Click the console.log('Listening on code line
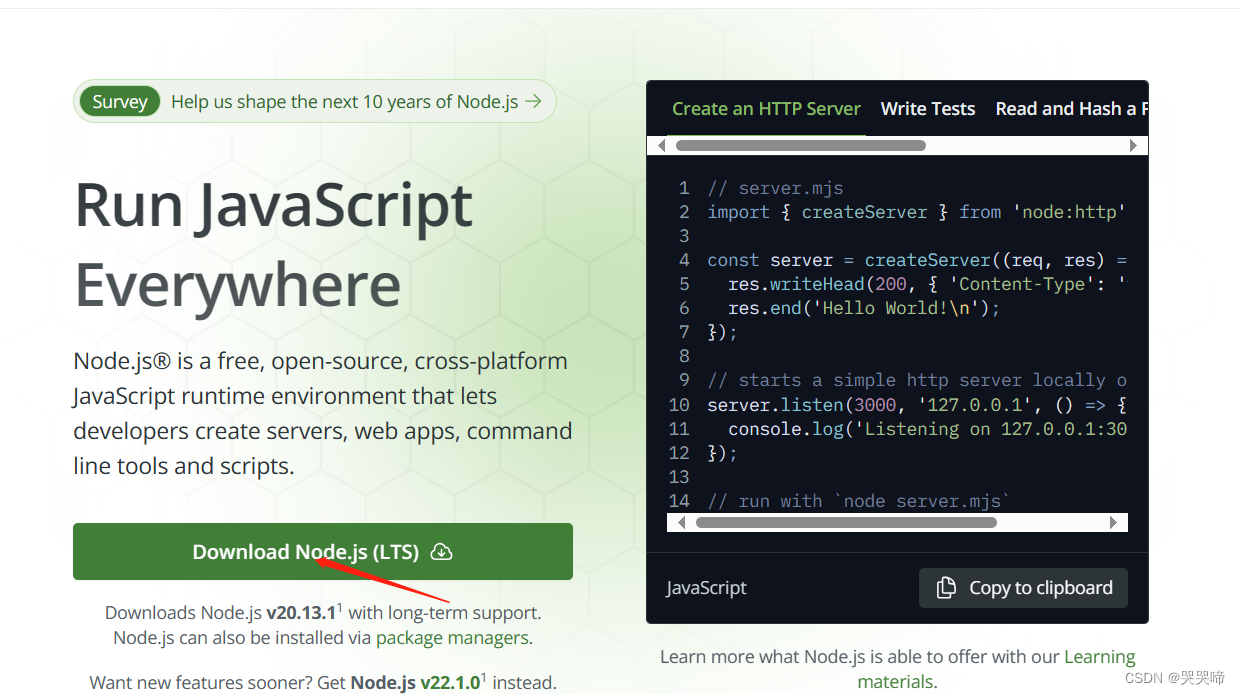 928,429
